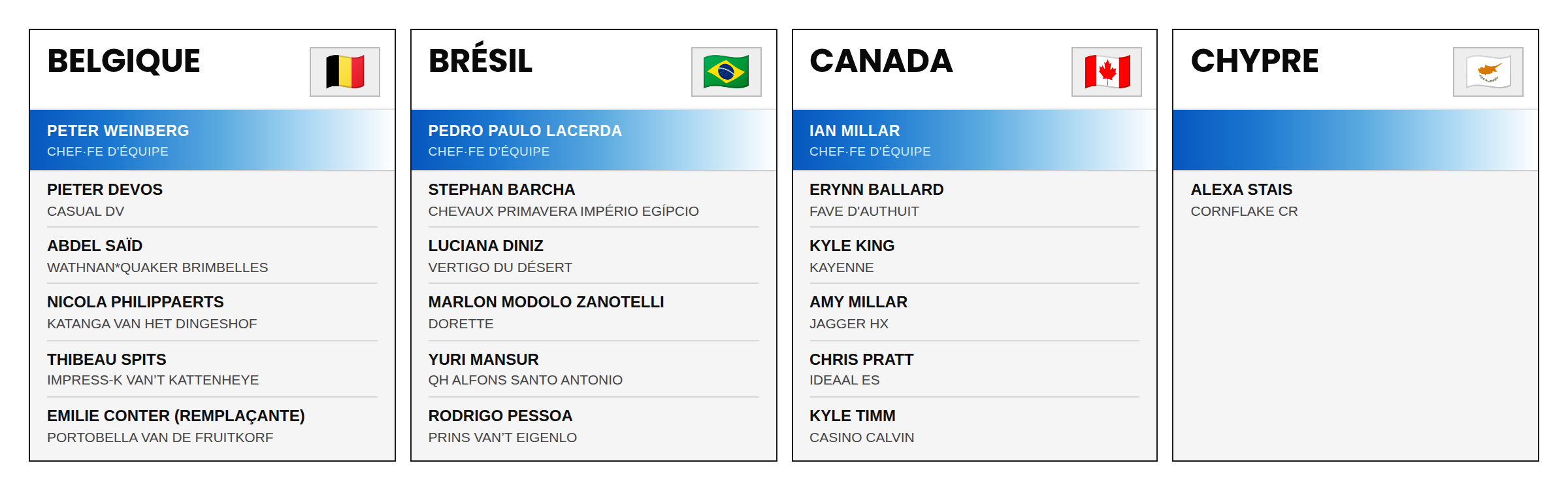The height and width of the screenshot is (497, 1568).
Task: Select substitute rider Emilie Conter
Action: pyautogui.click(x=212, y=426)
